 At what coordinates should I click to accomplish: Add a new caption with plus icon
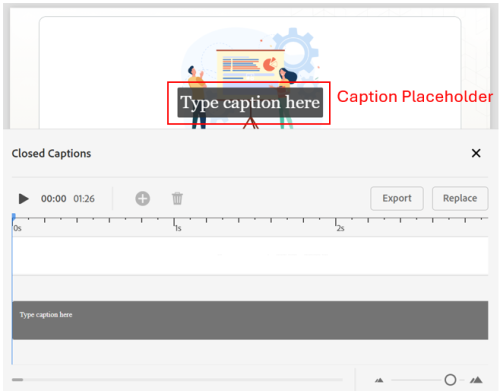click(x=142, y=199)
